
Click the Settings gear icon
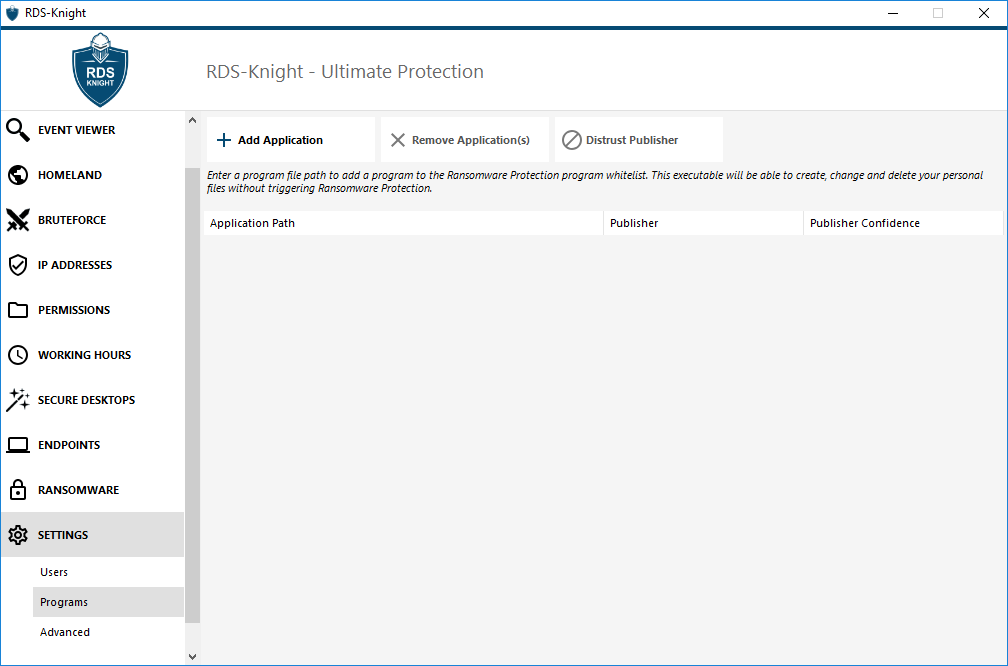pyautogui.click(x=17, y=535)
